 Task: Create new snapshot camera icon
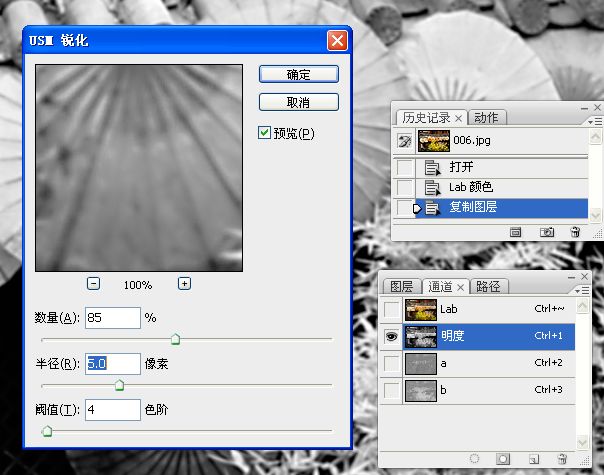(x=547, y=232)
